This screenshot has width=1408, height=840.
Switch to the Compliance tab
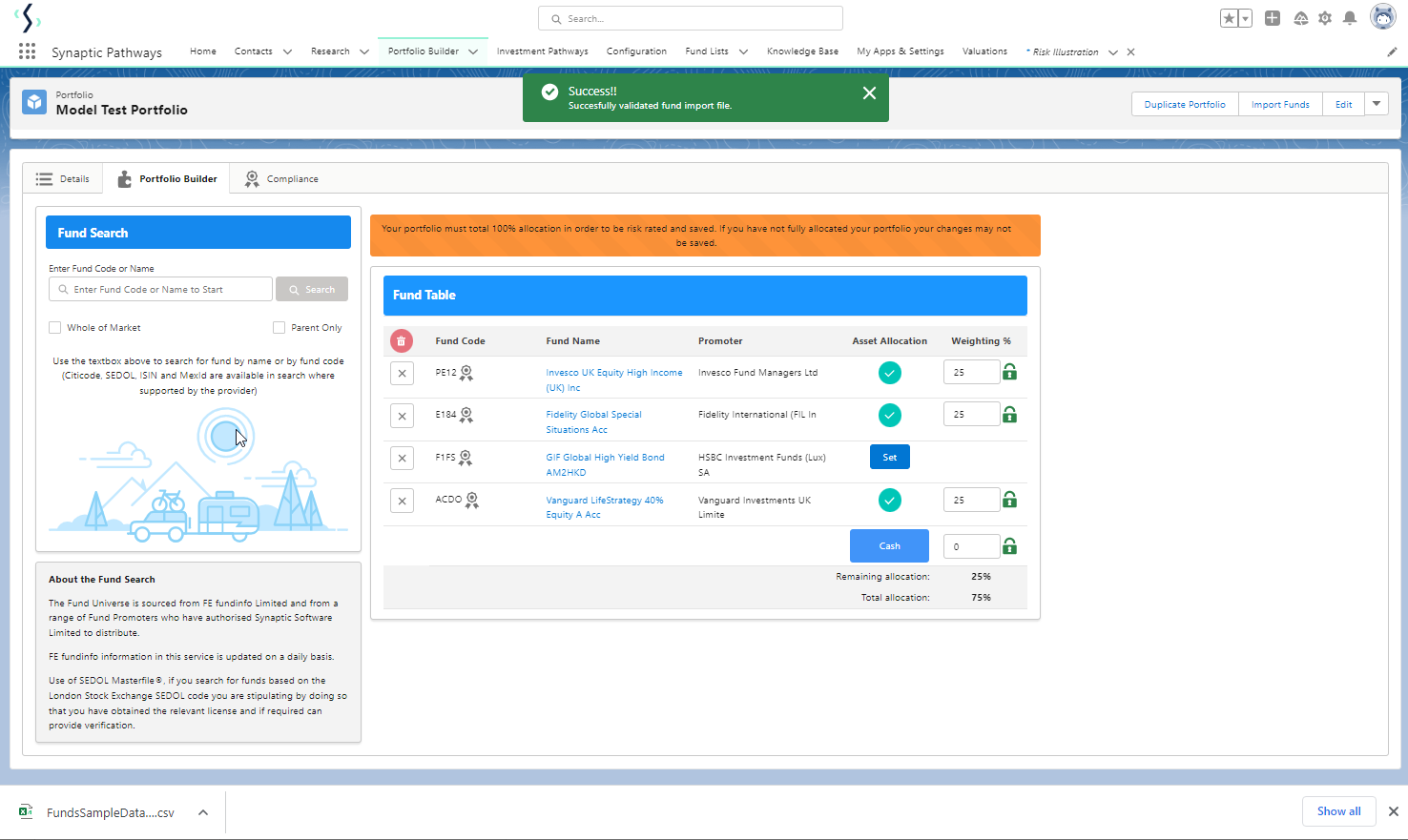coord(282,179)
